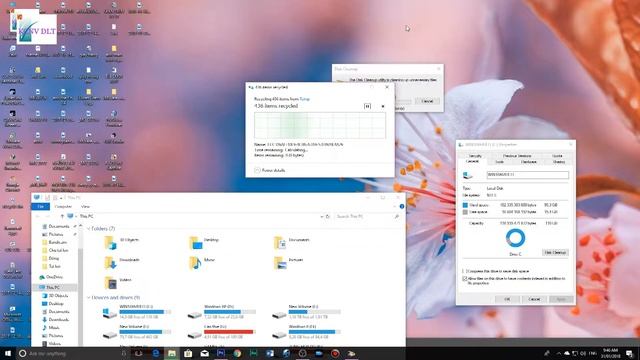The height and width of the screenshot is (360, 640).
Task: Open Microsoft Store from taskbar
Action: [x=188, y=353]
